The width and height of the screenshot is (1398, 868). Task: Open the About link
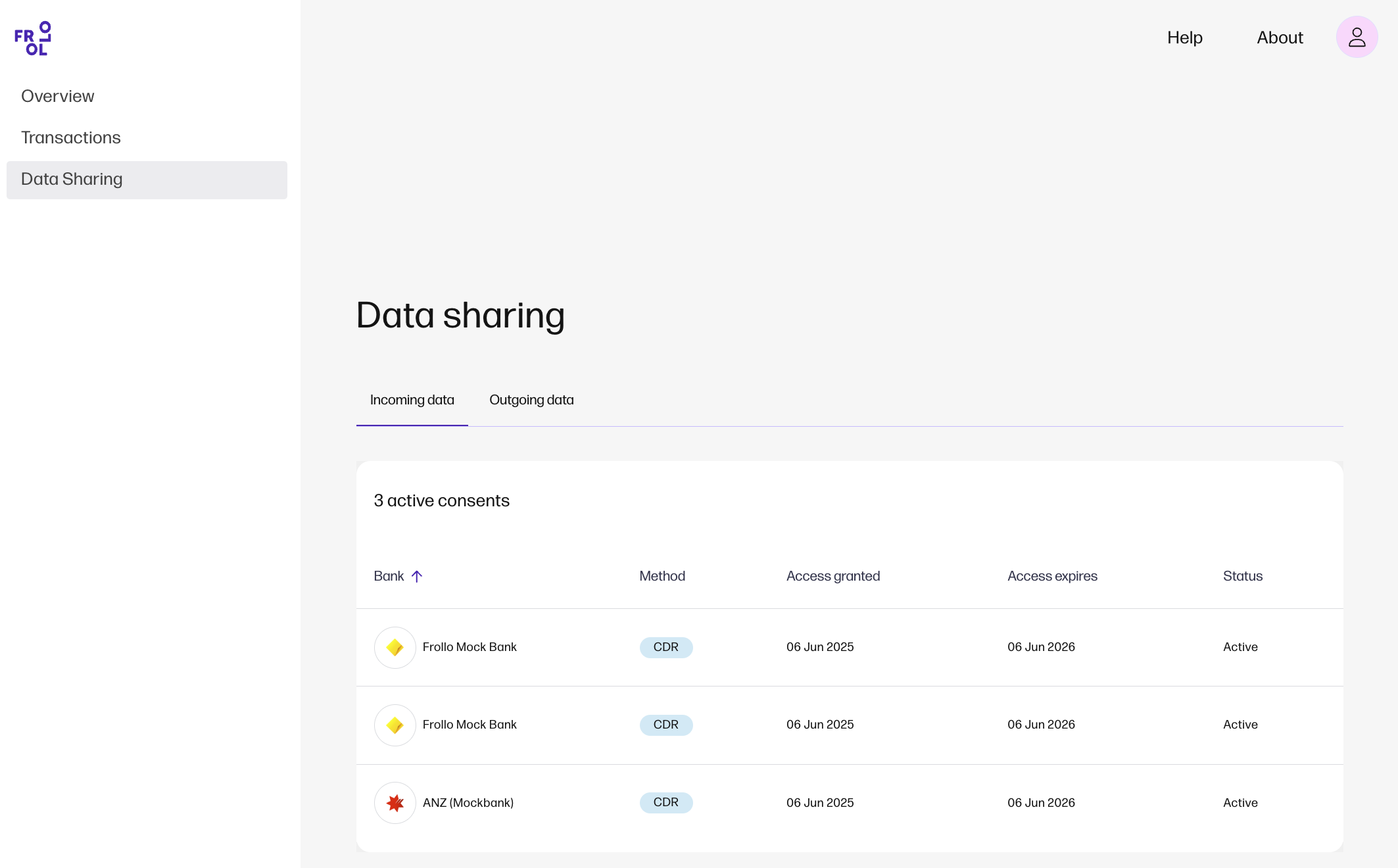[x=1279, y=37]
